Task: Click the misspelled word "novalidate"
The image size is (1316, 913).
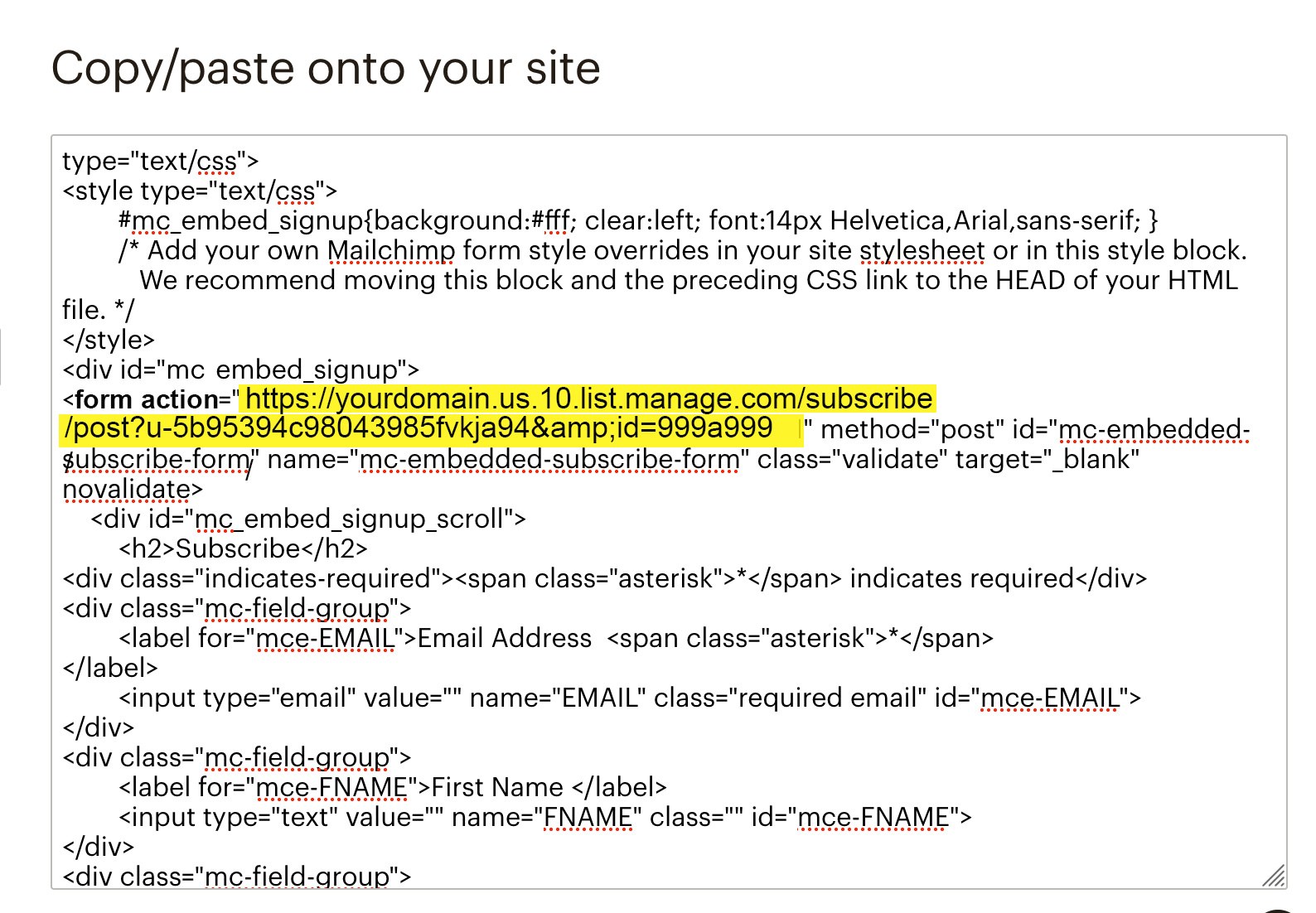Action: [126, 489]
